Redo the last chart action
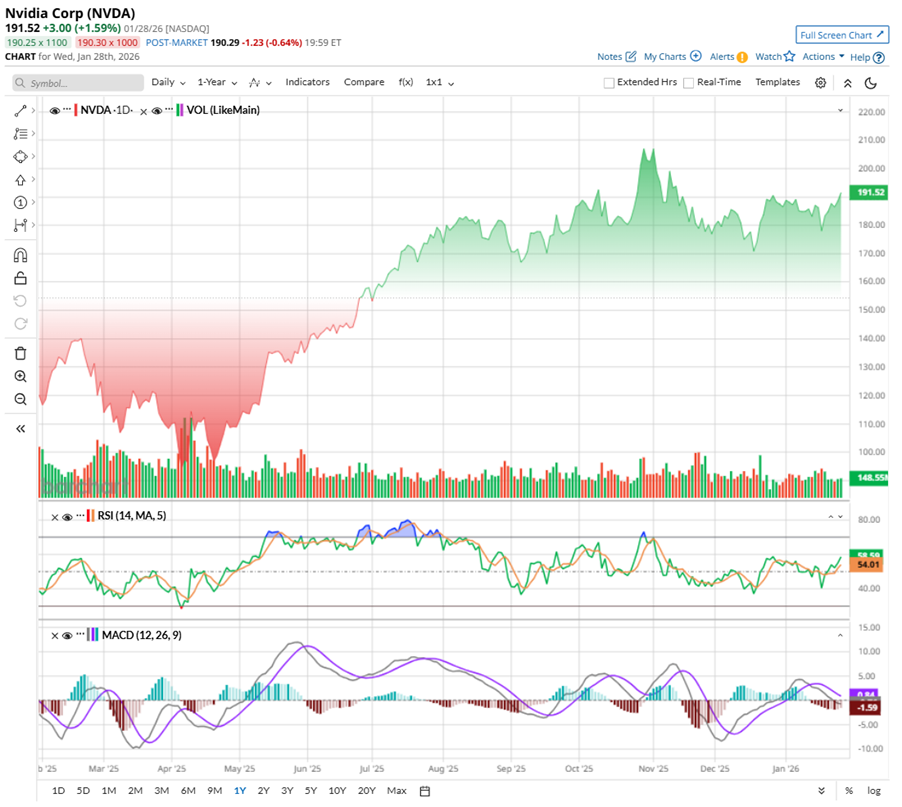 [20, 324]
